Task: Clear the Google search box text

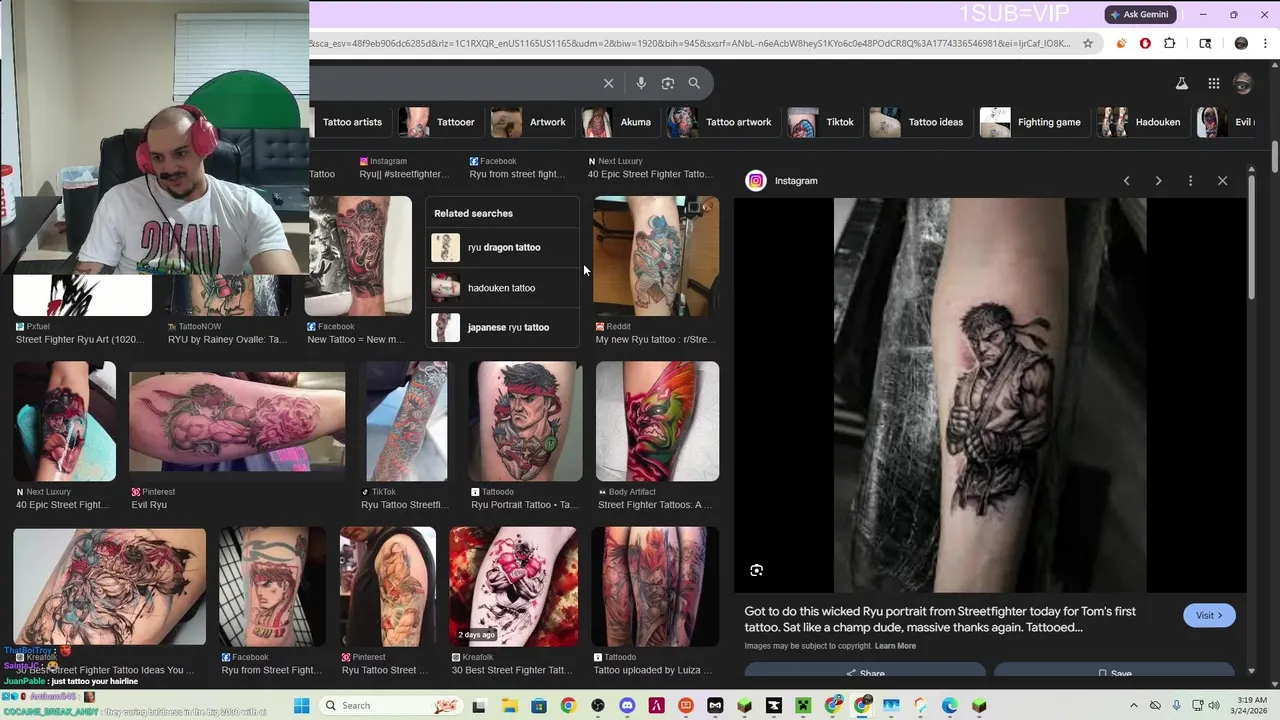Action: [x=608, y=83]
